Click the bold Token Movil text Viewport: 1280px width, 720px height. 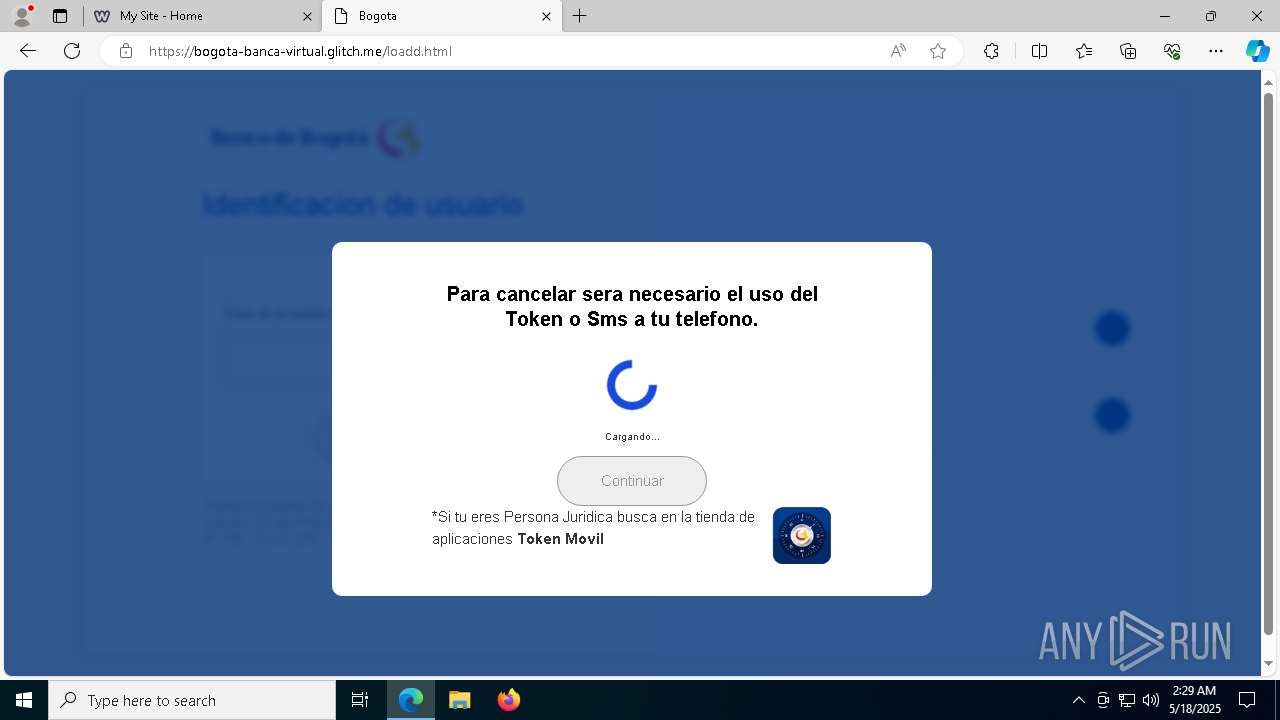[560, 539]
